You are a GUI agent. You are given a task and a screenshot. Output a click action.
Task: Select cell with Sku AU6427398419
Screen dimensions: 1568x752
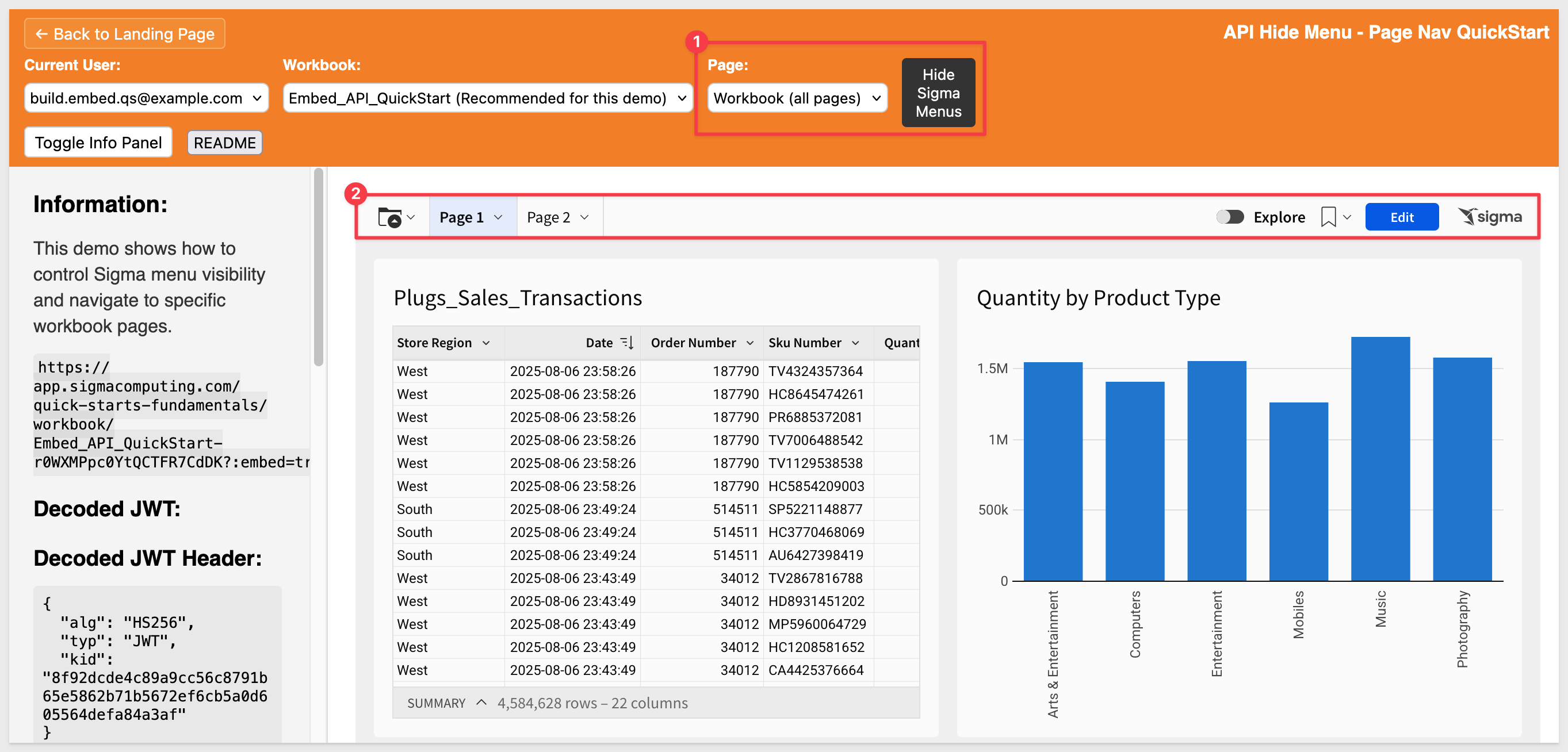tap(817, 555)
